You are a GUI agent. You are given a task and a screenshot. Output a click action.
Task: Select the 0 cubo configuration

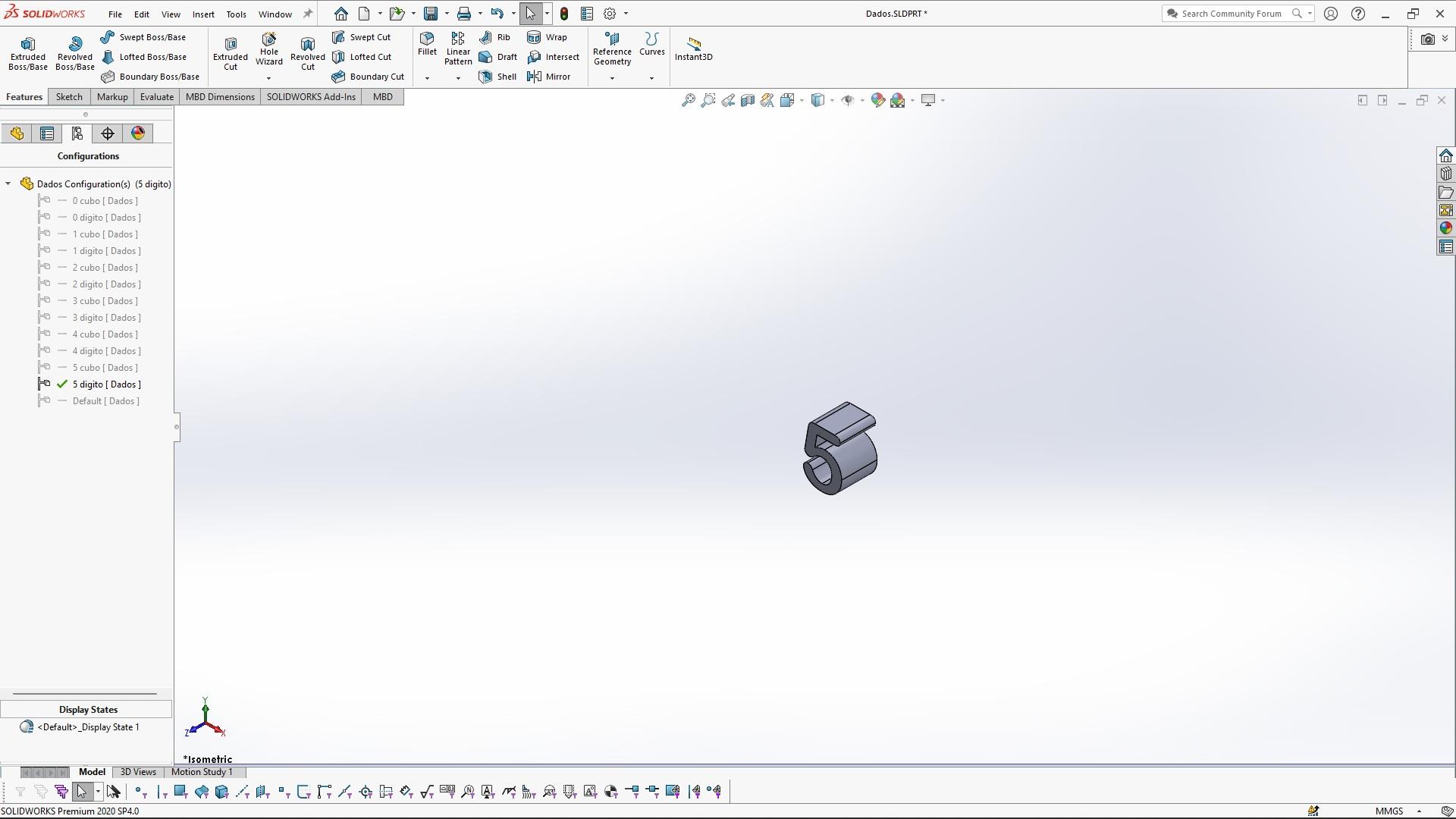click(105, 201)
